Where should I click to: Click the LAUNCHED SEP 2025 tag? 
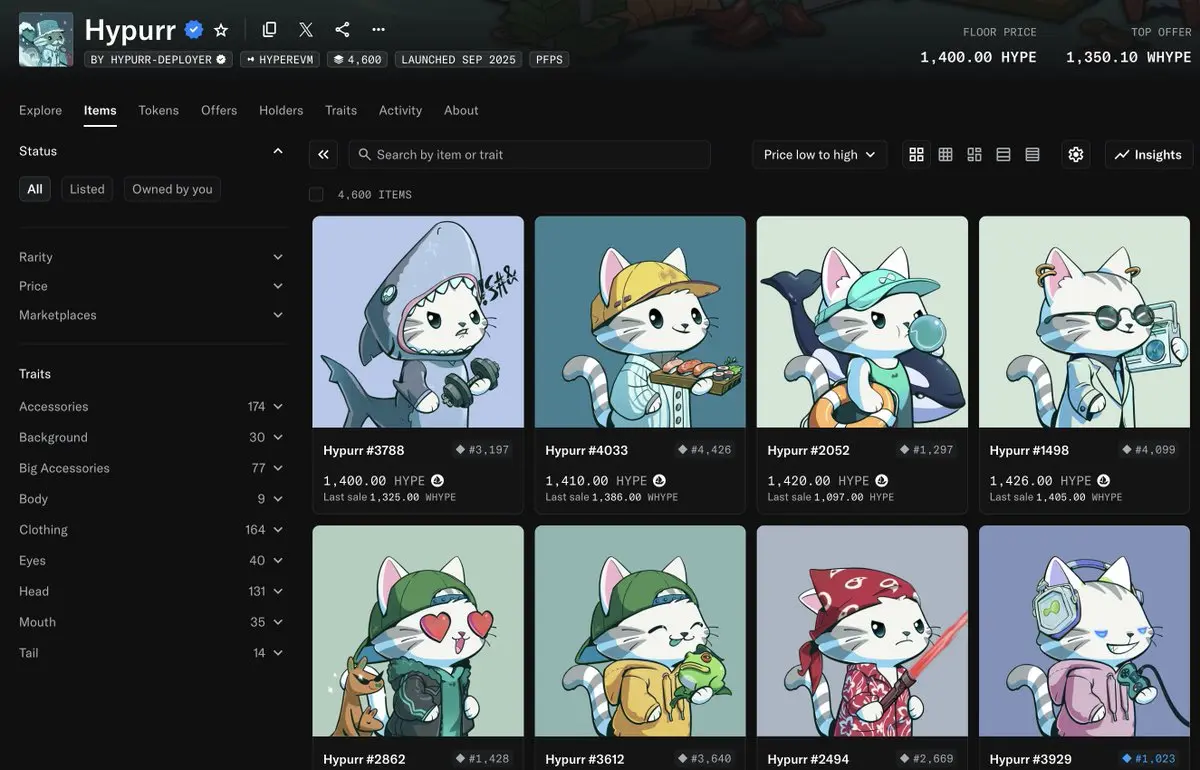[x=458, y=60]
